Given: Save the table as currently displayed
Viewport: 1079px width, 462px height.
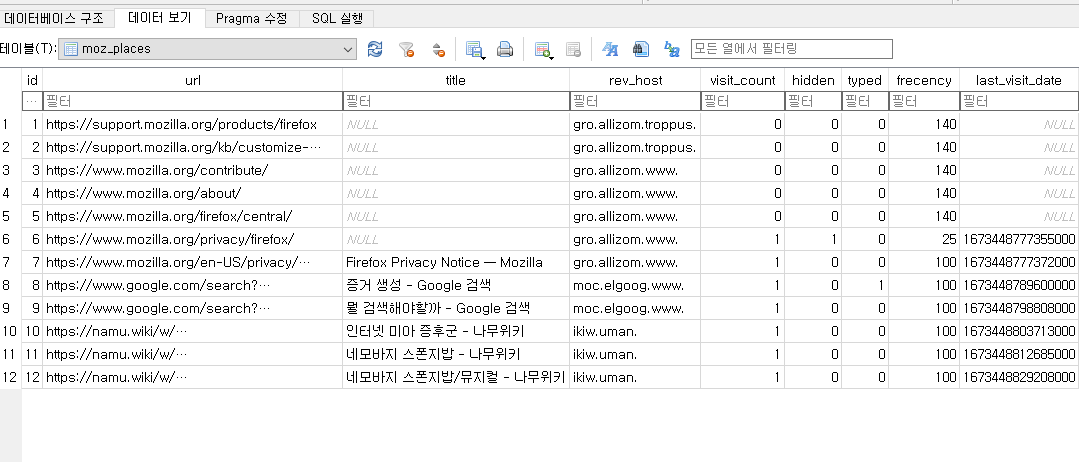Looking at the screenshot, I should (475, 49).
